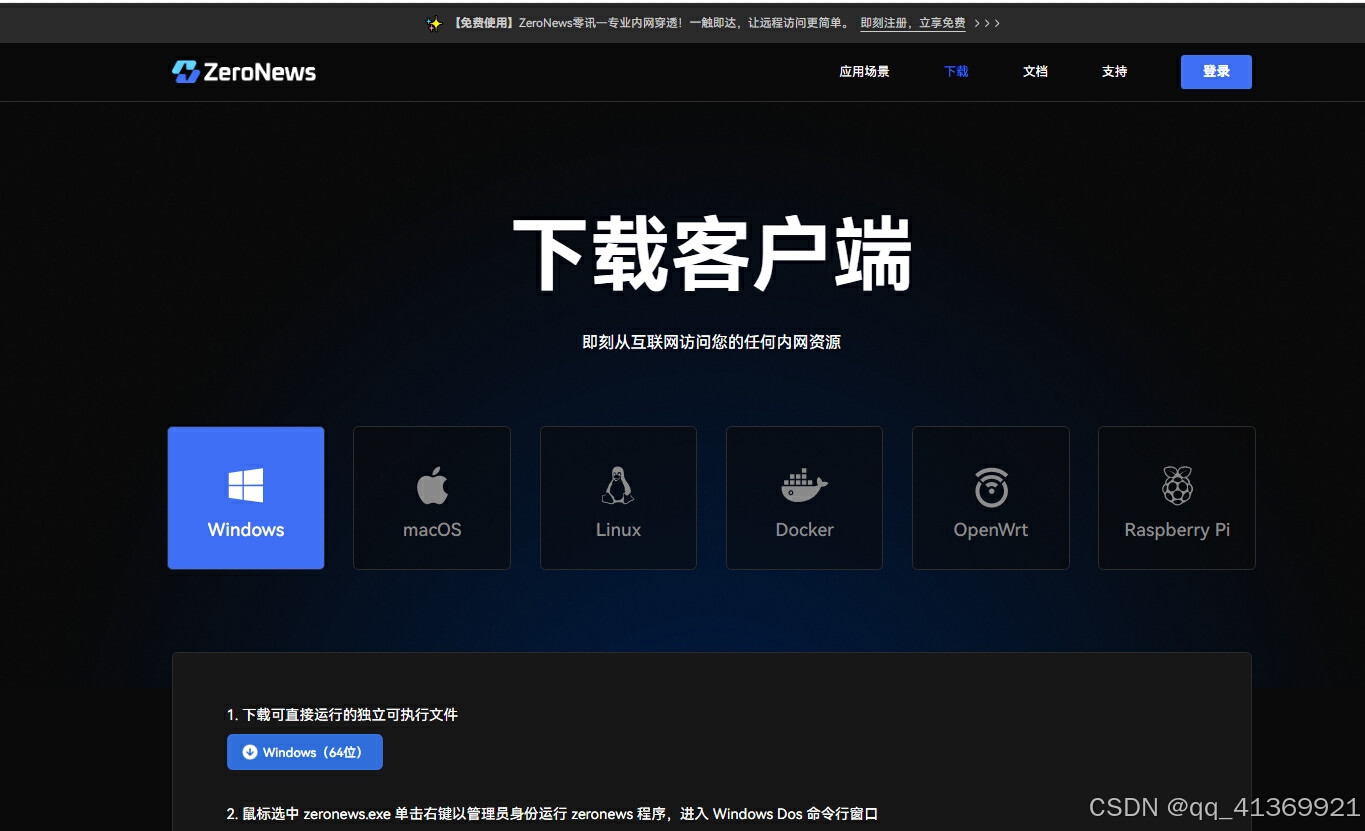The width and height of the screenshot is (1365, 831).
Task: Open the 文档 nav item
Action: 1035,72
